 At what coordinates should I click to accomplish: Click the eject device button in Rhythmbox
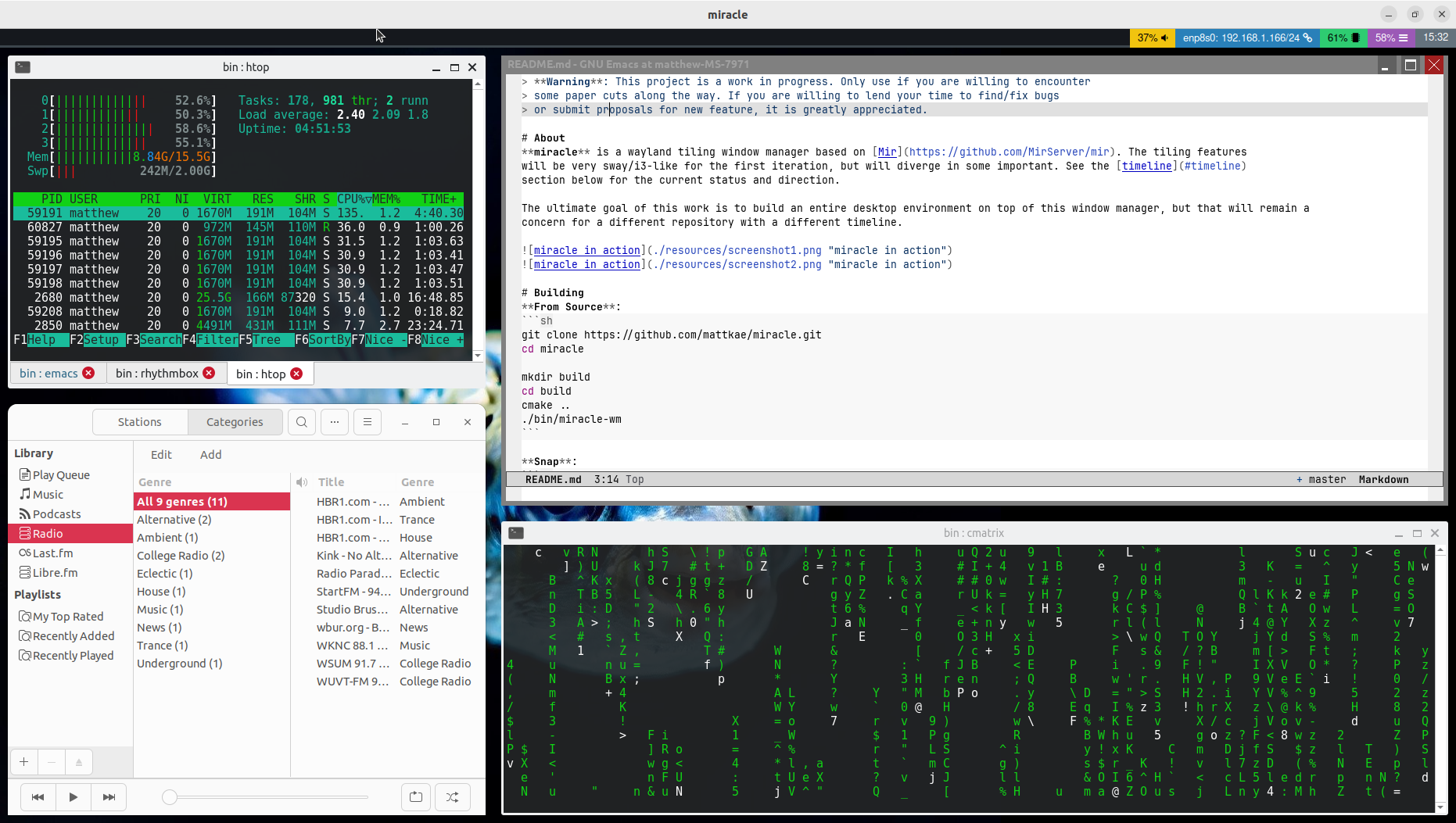pos(78,761)
